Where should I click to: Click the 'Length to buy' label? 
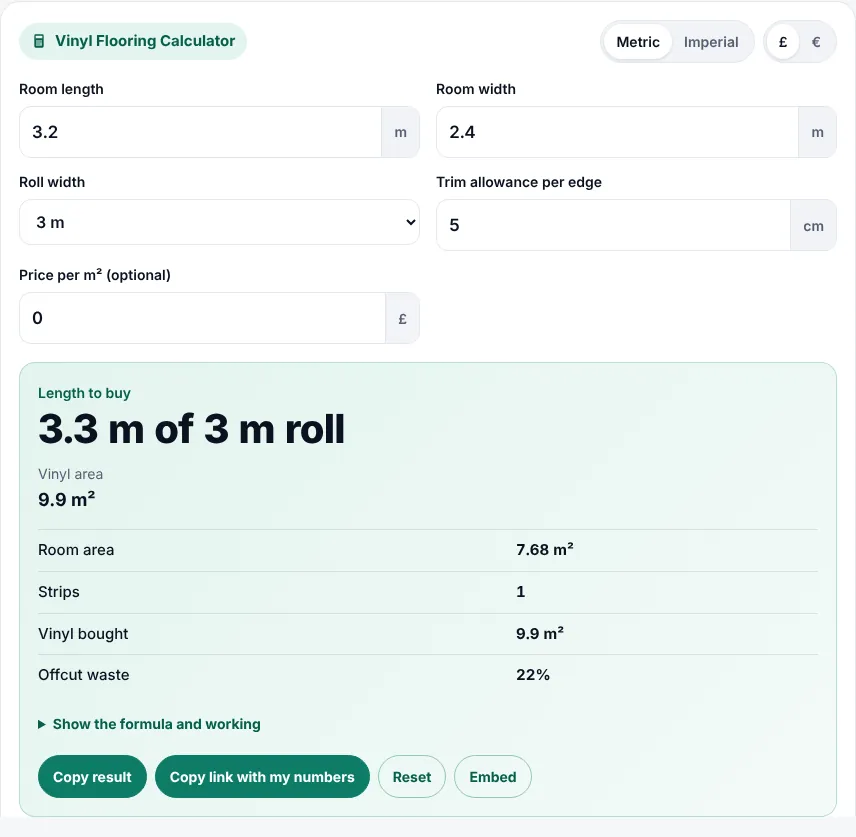pyautogui.click(x=84, y=393)
